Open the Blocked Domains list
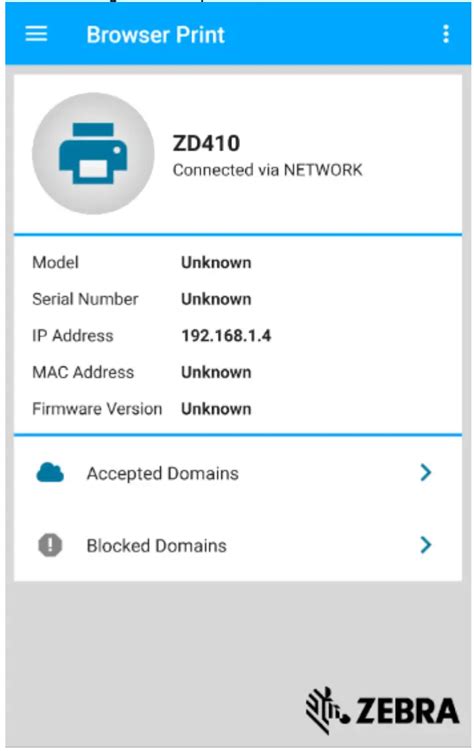The image size is (474, 751). coord(238,545)
